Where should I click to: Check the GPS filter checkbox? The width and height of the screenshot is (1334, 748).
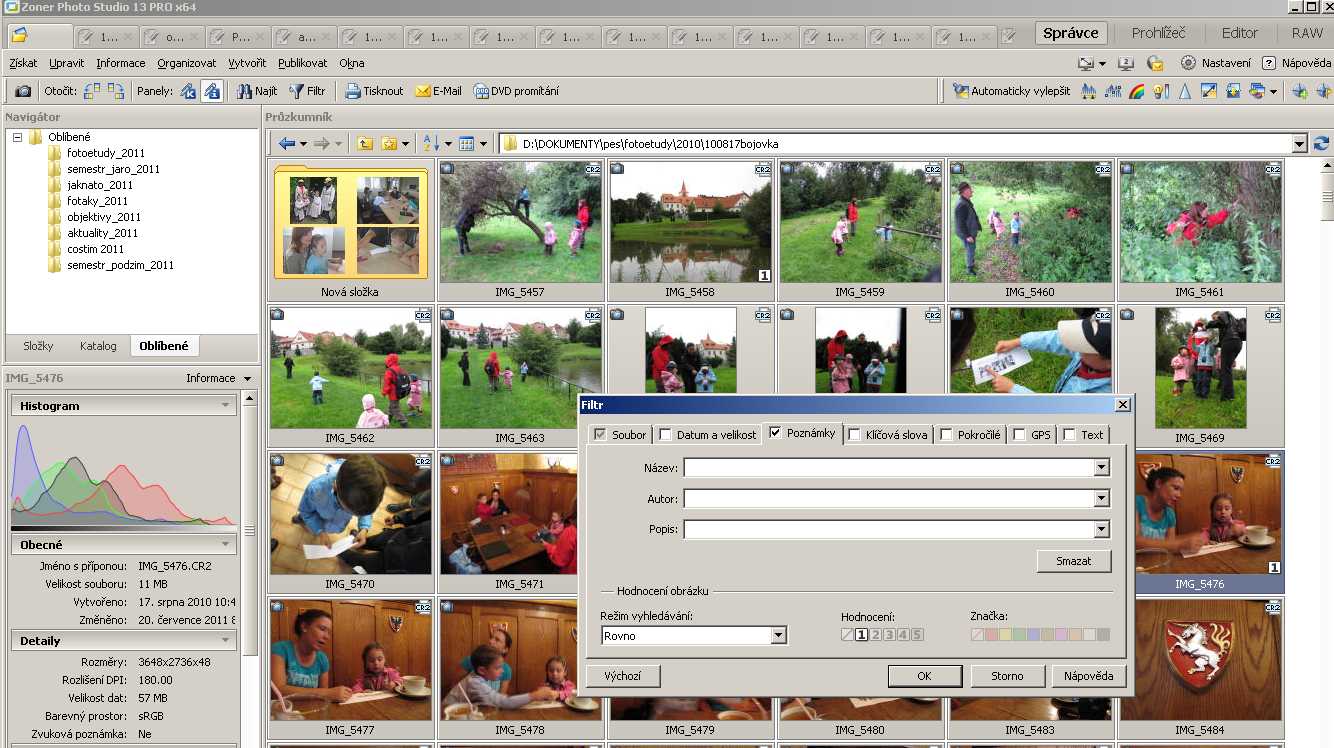[x=1019, y=435]
